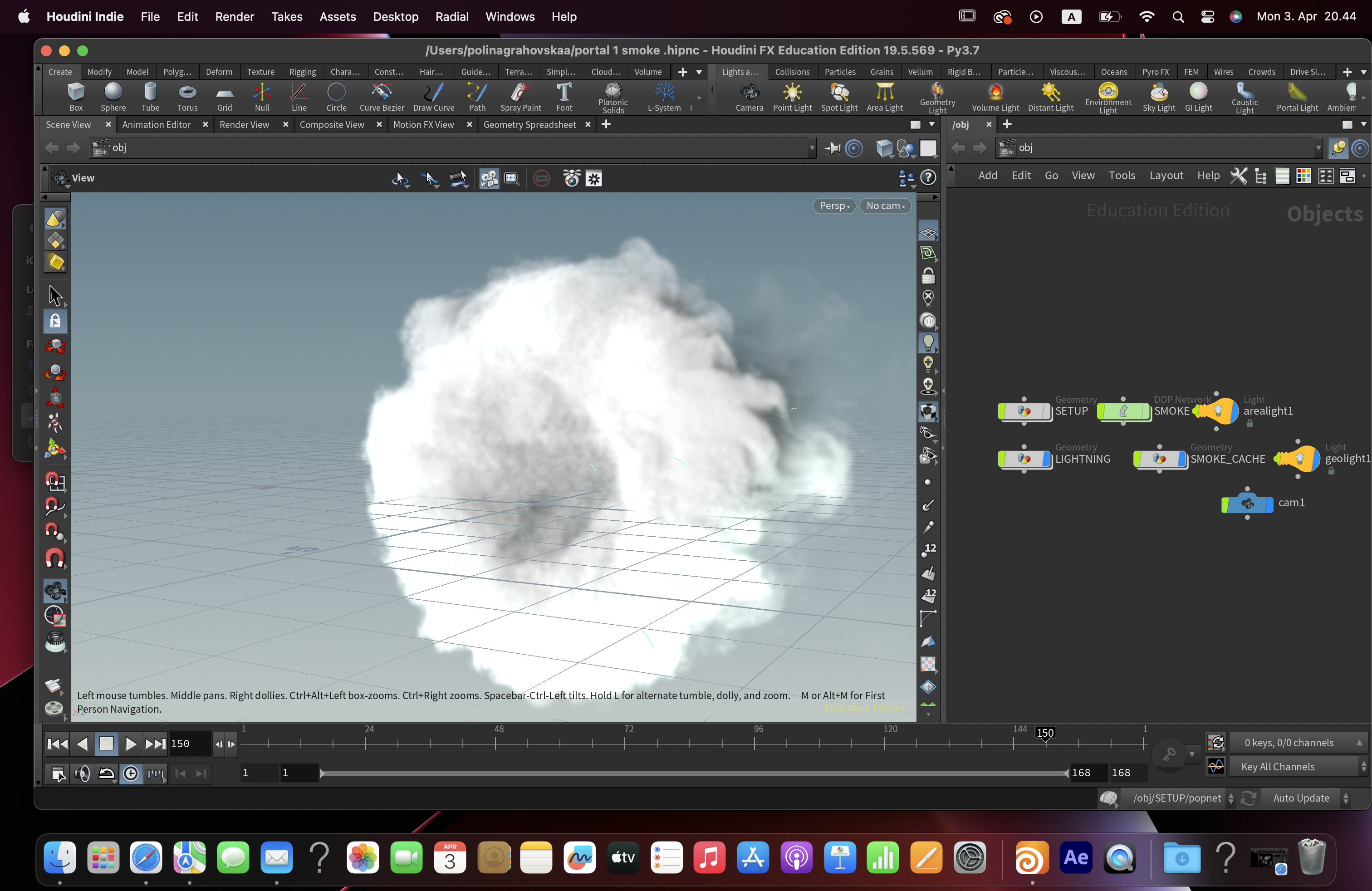
Task: Jump to the first frame
Action: pos(57,744)
